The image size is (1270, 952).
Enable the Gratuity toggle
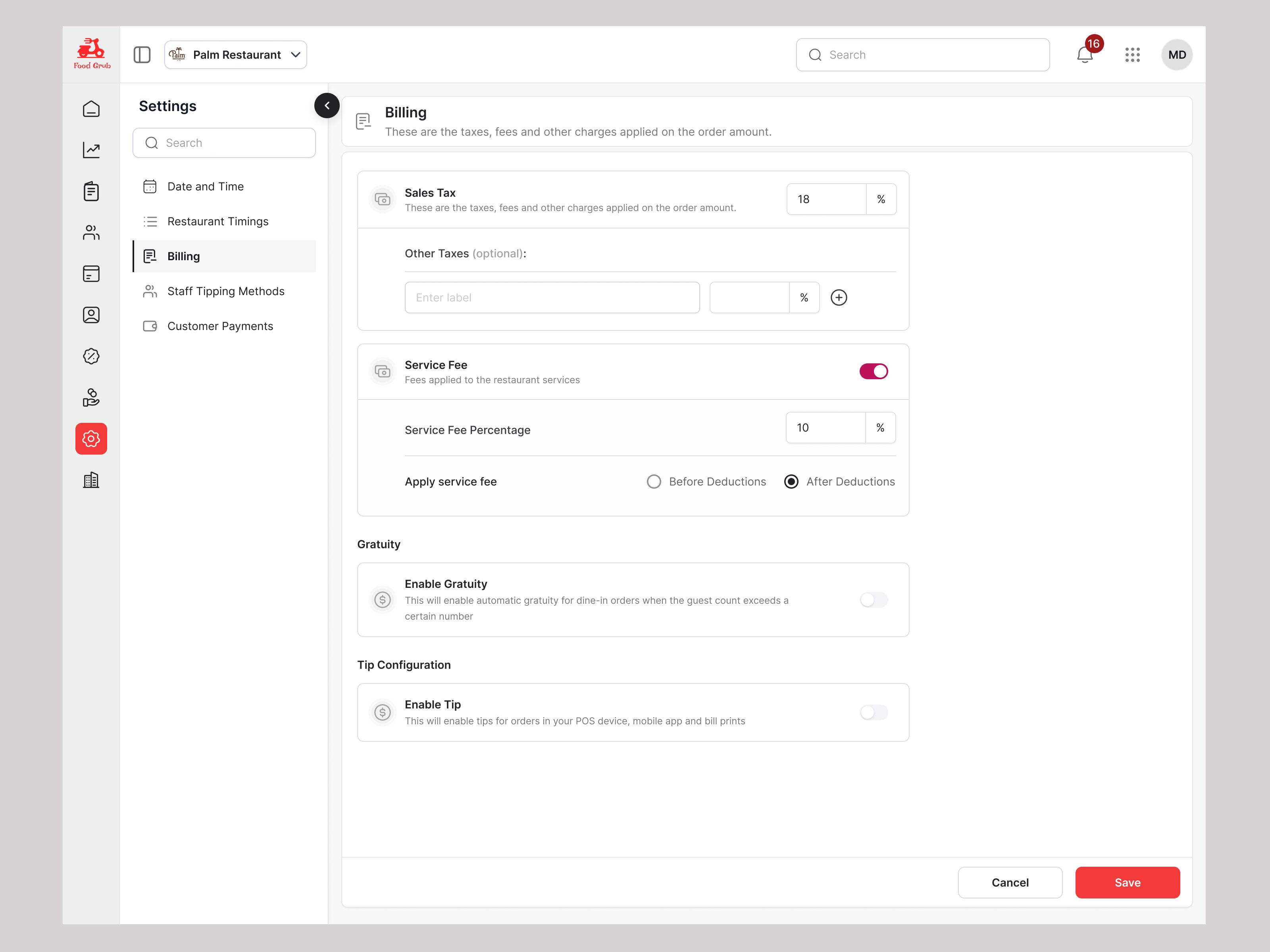coord(873,600)
